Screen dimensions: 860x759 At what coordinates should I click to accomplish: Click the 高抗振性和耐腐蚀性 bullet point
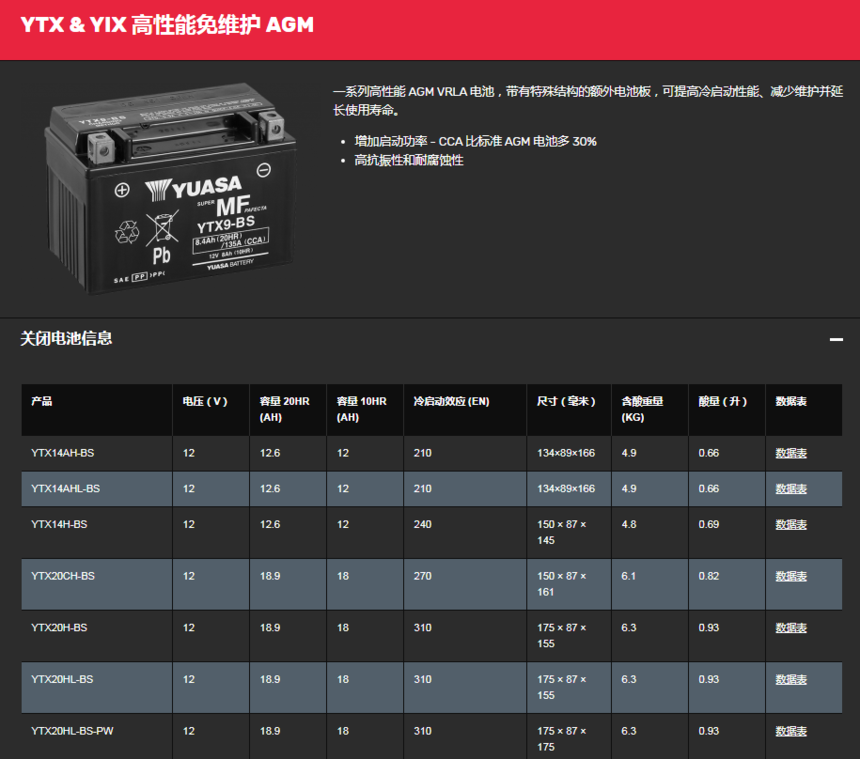[409, 160]
